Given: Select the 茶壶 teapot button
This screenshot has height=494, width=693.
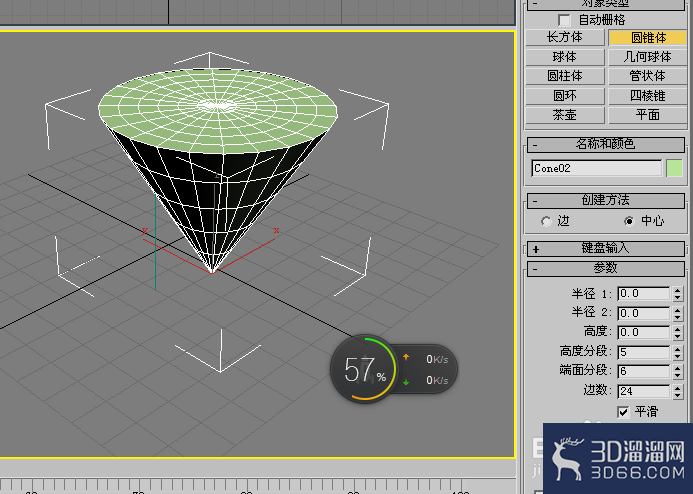Looking at the screenshot, I should click(x=564, y=115).
